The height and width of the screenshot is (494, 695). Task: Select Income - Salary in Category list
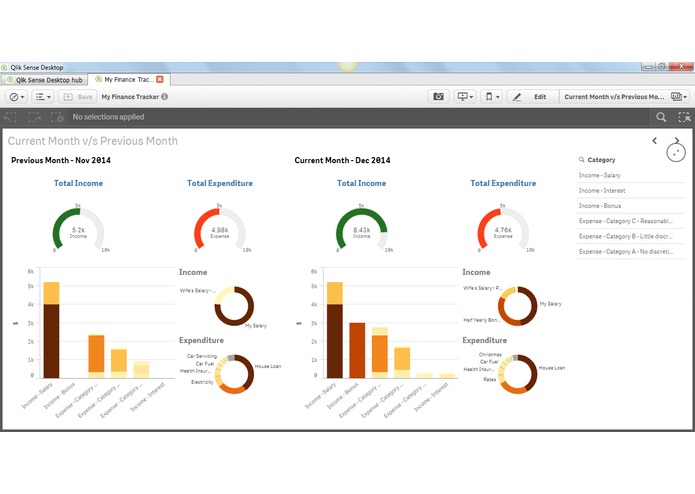630,175
